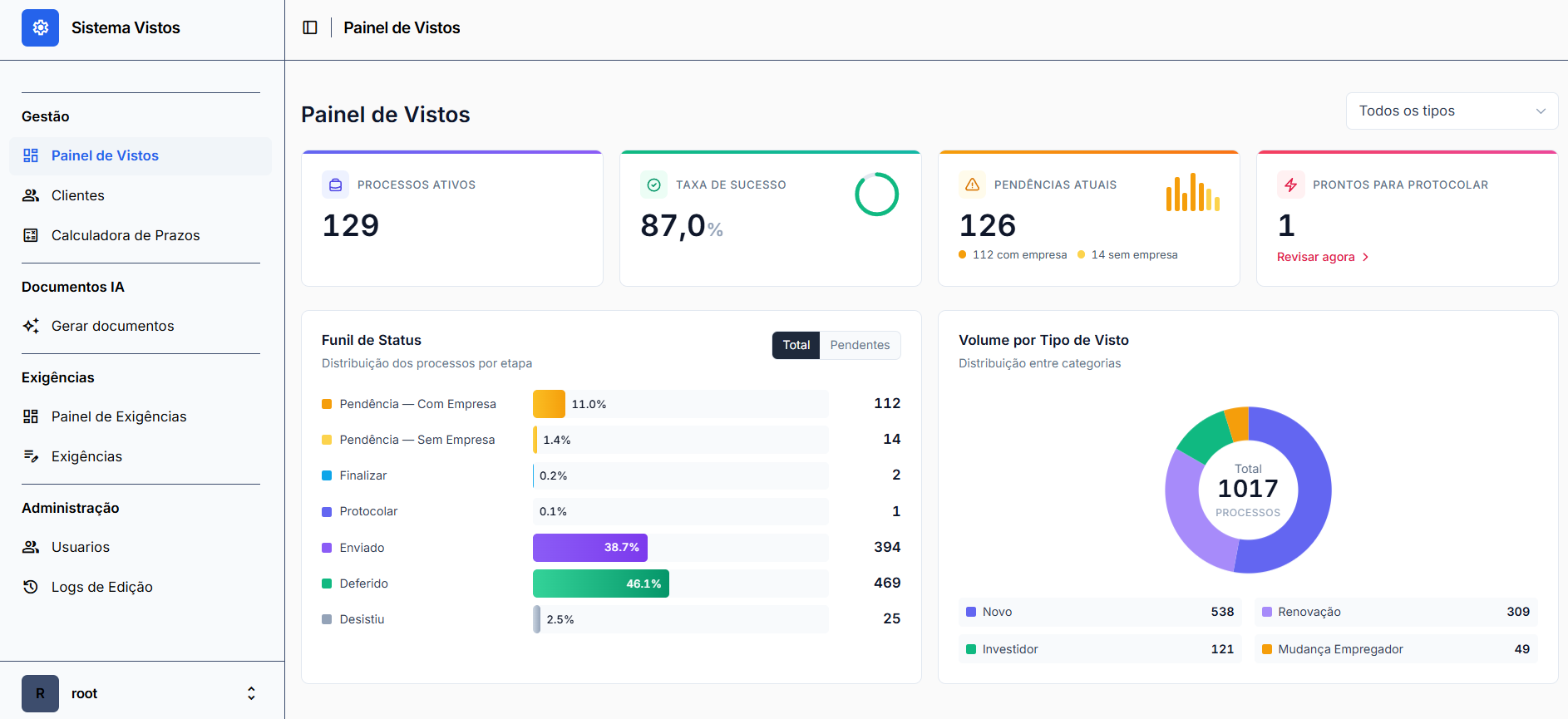Open Logs de Edição
The height and width of the screenshot is (719, 1568).
pyautogui.click(x=141, y=587)
